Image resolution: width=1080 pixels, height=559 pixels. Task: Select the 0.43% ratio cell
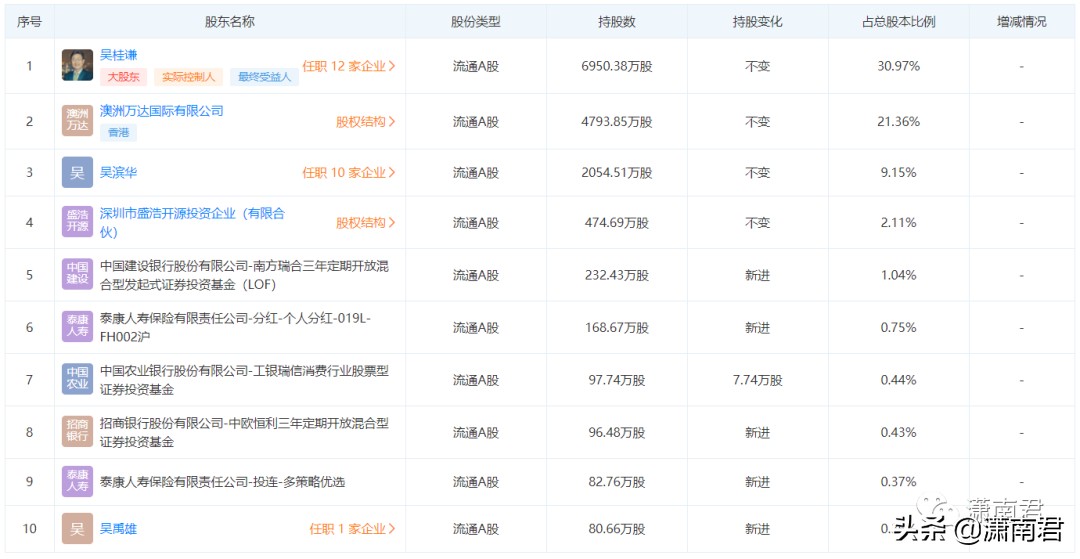coord(899,433)
